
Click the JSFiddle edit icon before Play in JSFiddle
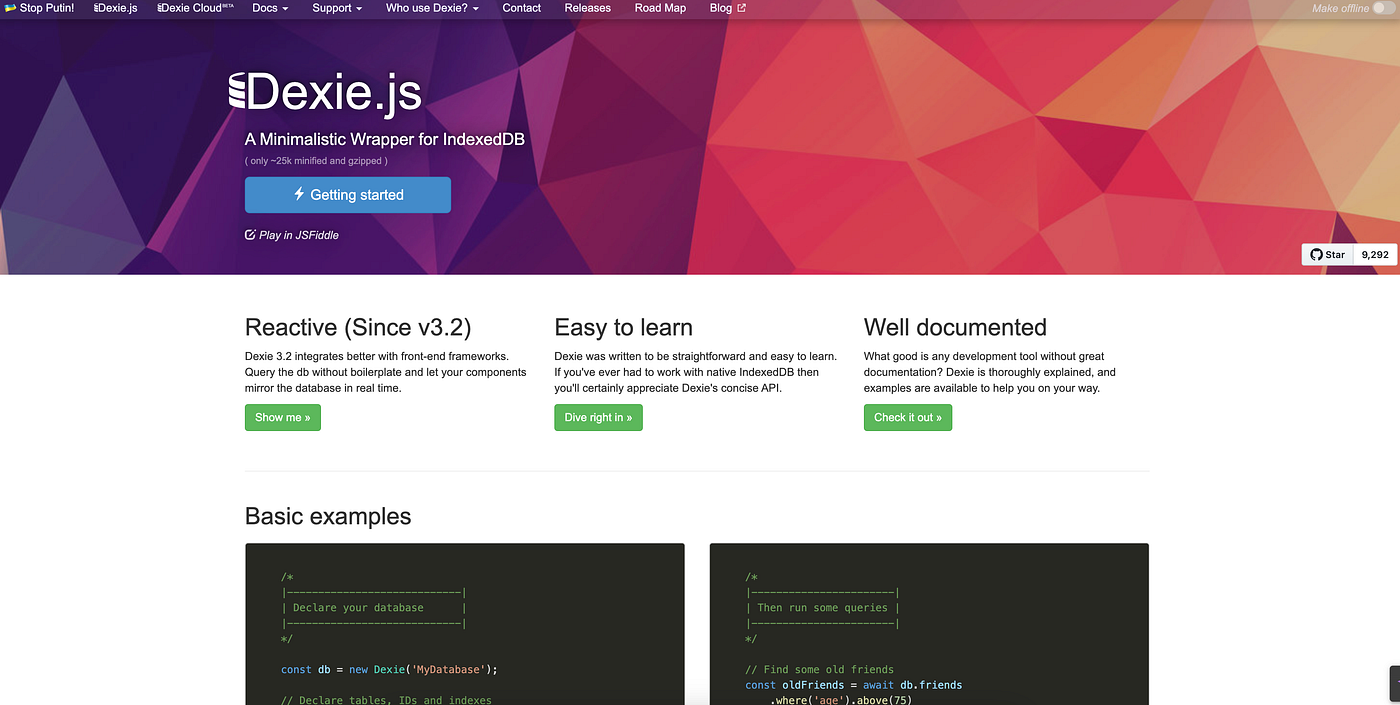pyautogui.click(x=249, y=234)
